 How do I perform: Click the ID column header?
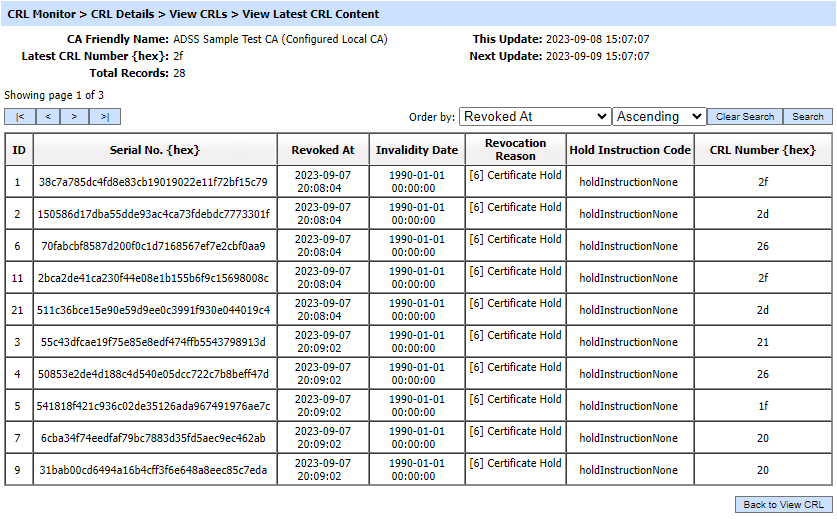tap(18, 150)
